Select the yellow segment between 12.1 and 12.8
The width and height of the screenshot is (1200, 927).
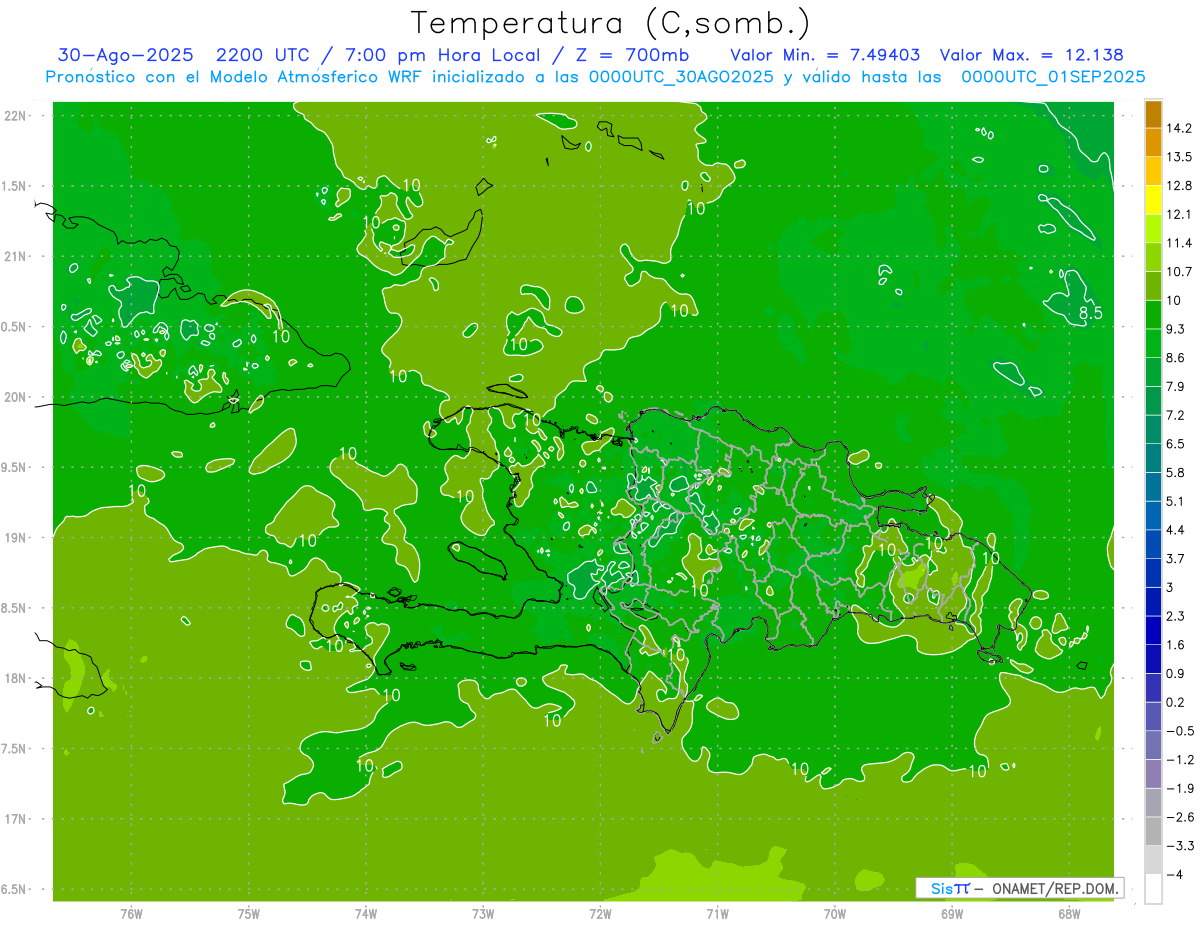(x=1153, y=200)
